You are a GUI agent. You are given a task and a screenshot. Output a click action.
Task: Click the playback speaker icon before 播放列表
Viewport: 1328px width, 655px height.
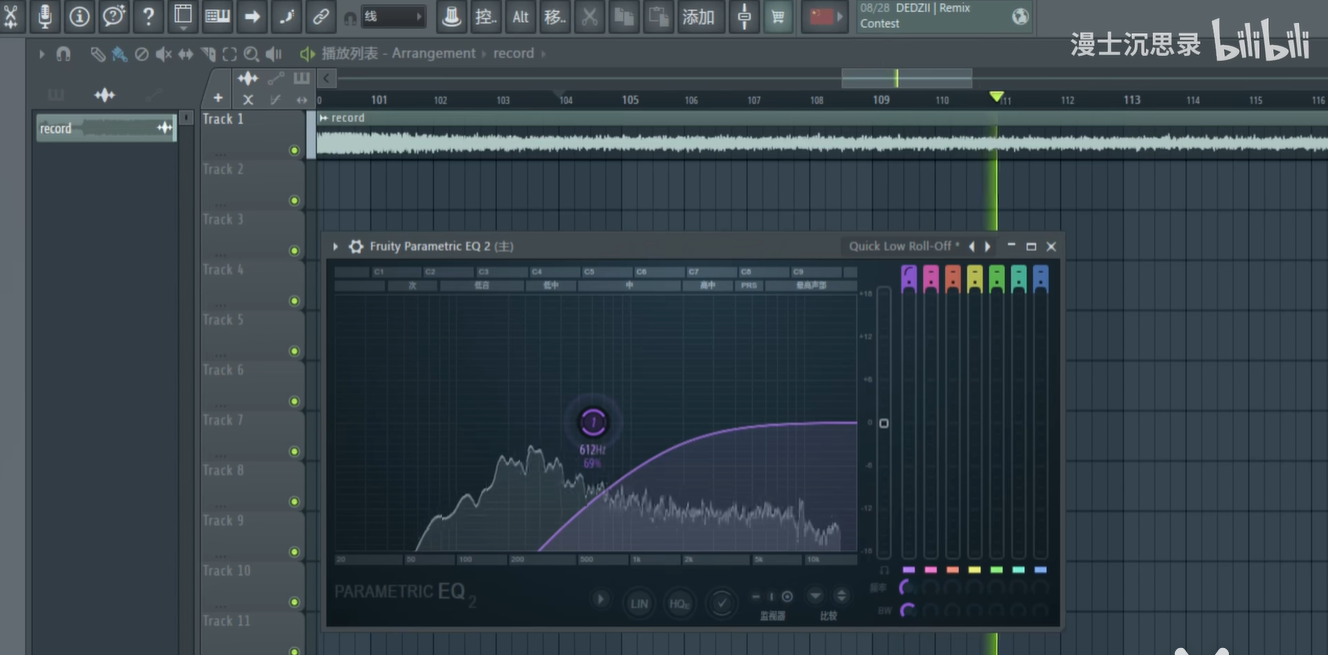click(307, 54)
